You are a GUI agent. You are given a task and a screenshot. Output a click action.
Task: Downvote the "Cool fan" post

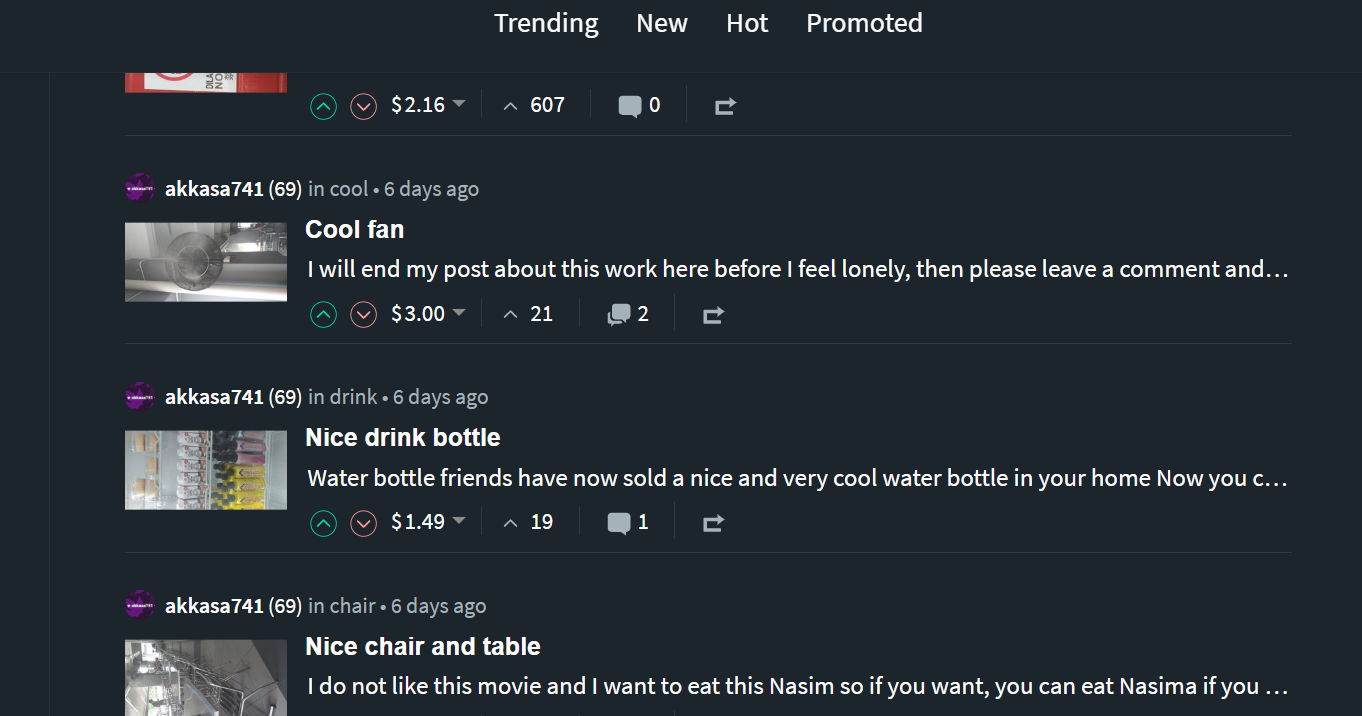pos(363,315)
